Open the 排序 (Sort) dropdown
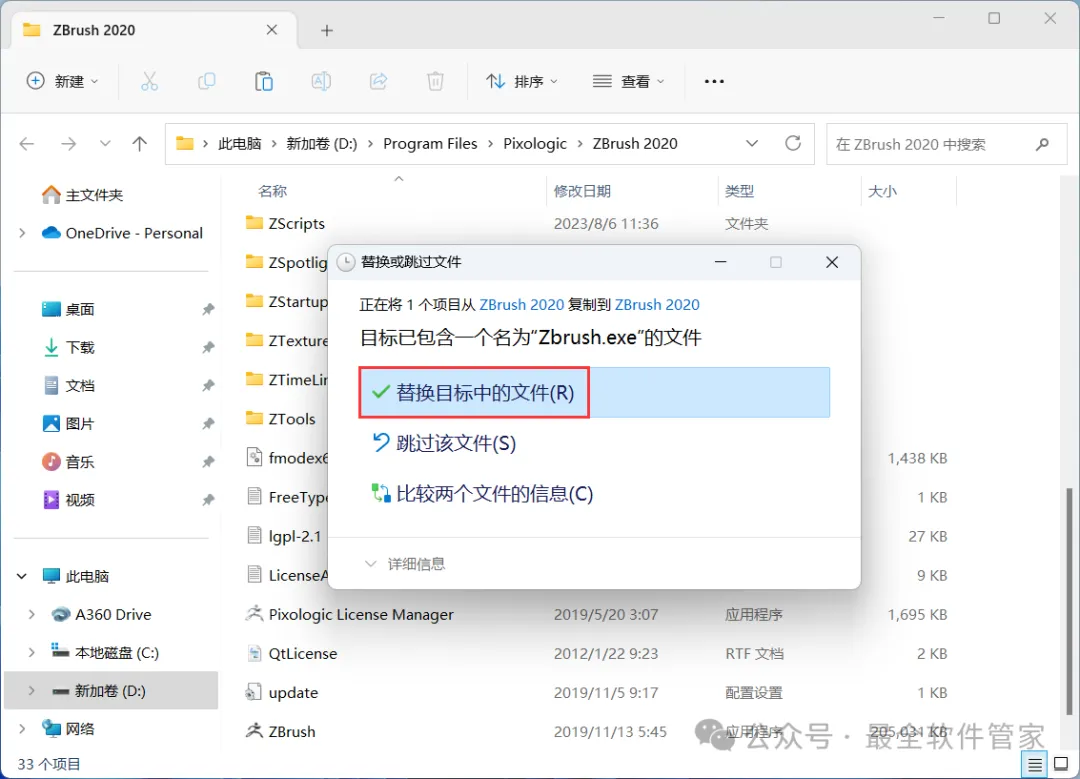 pos(522,81)
